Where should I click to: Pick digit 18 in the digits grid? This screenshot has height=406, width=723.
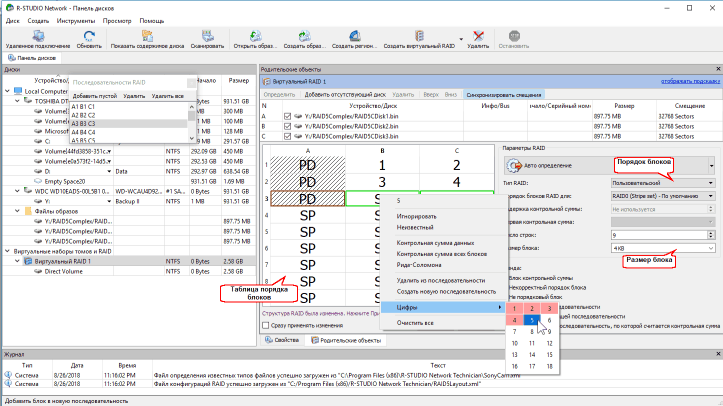coord(549,366)
